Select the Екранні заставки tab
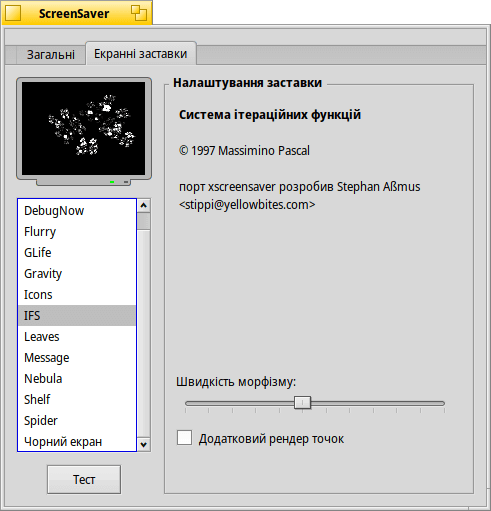 coord(141,54)
